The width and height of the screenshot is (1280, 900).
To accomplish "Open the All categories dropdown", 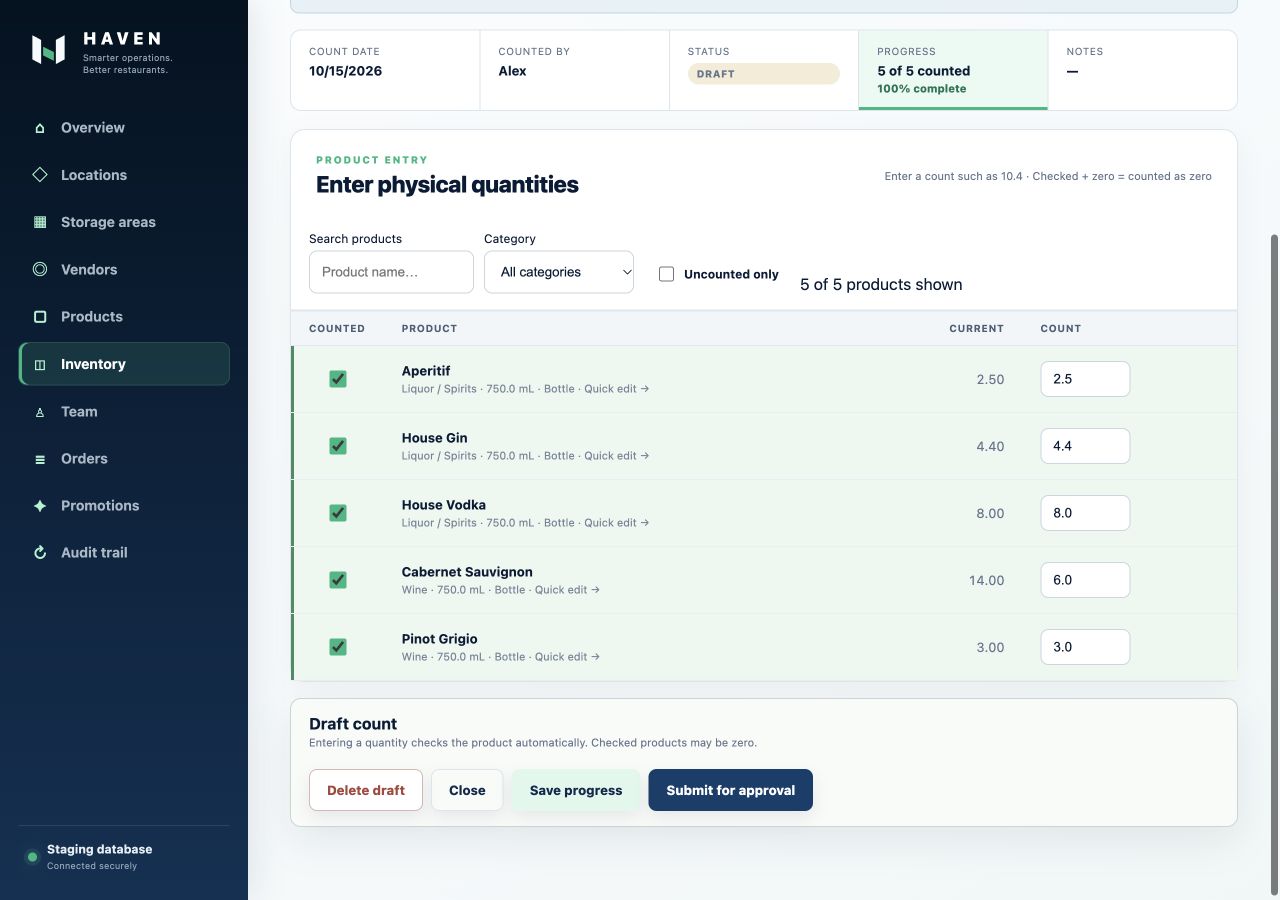I will click(x=559, y=272).
